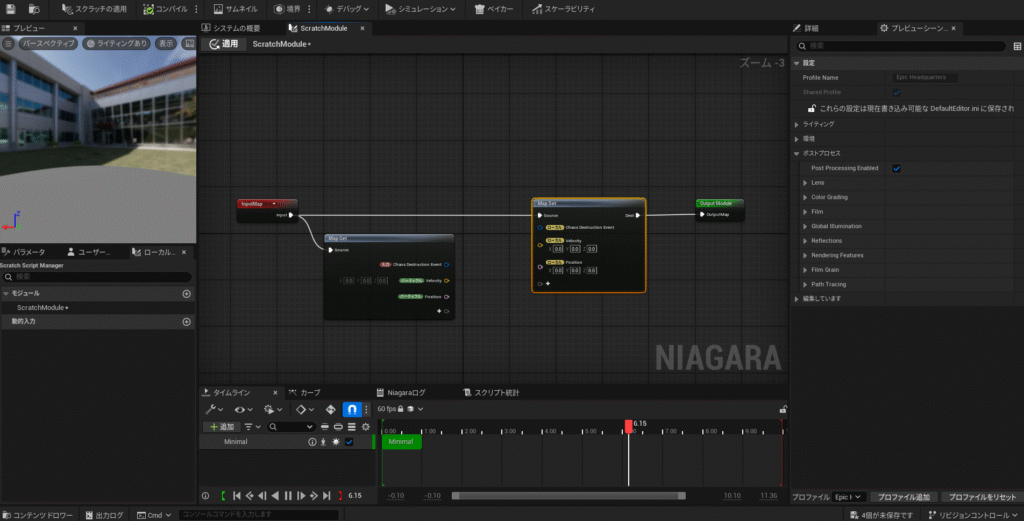The image size is (1024, 521).
Task: Click the プロファイル追加 button
Action: coord(904,497)
